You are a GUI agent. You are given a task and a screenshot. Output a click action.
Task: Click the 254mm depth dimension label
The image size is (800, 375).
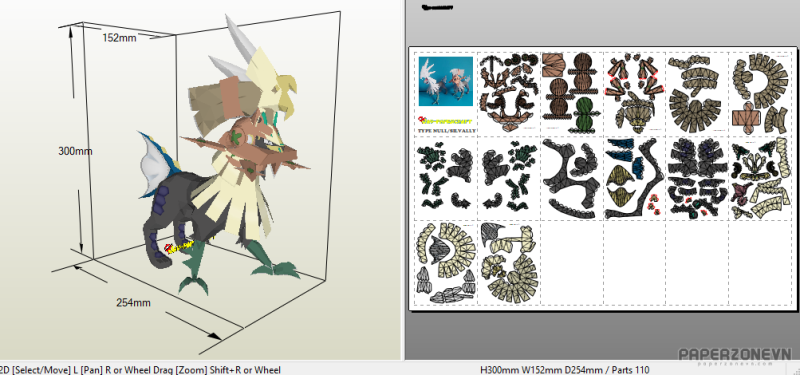[x=133, y=303]
